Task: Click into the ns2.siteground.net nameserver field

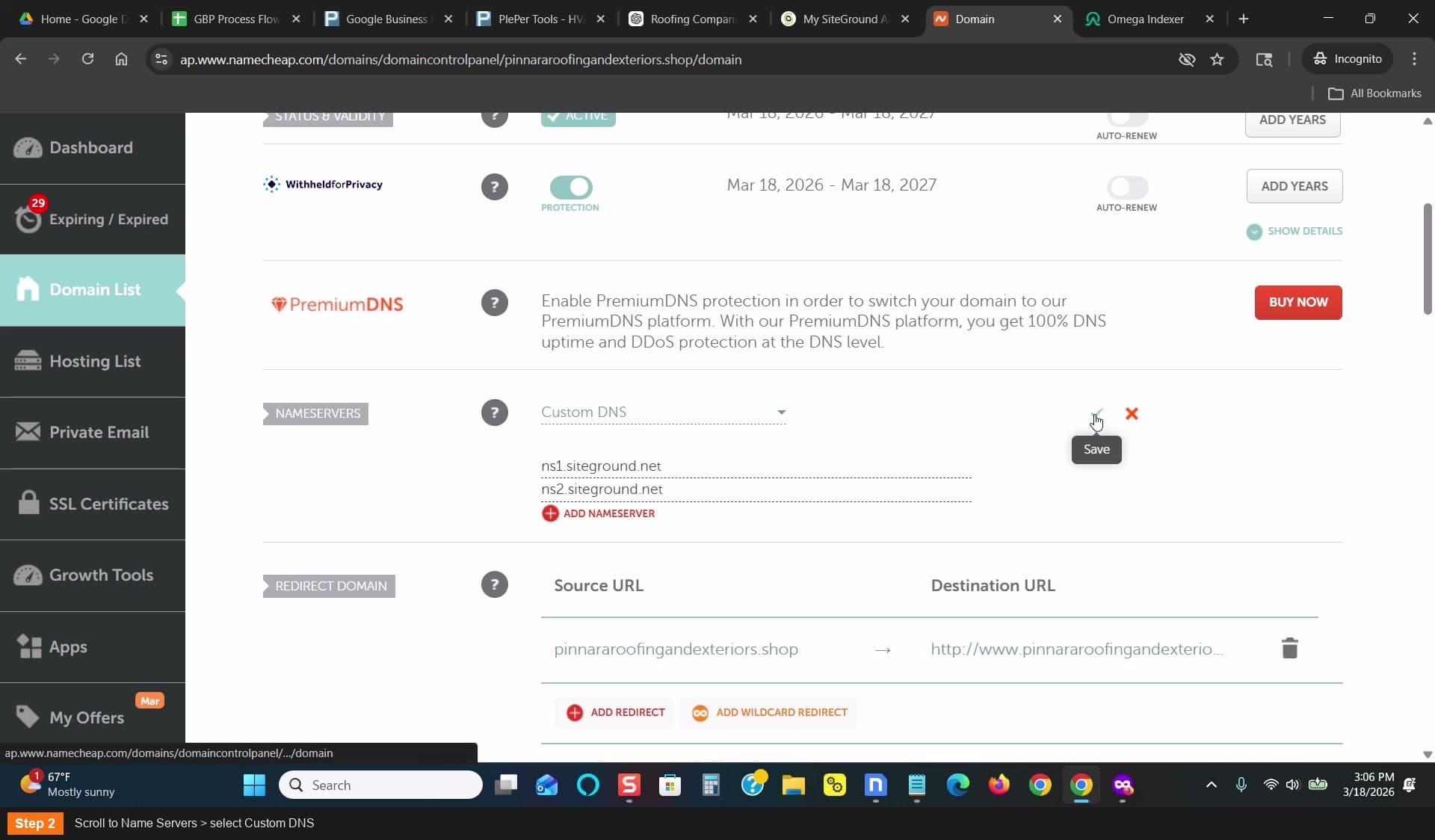Action: [756, 490]
